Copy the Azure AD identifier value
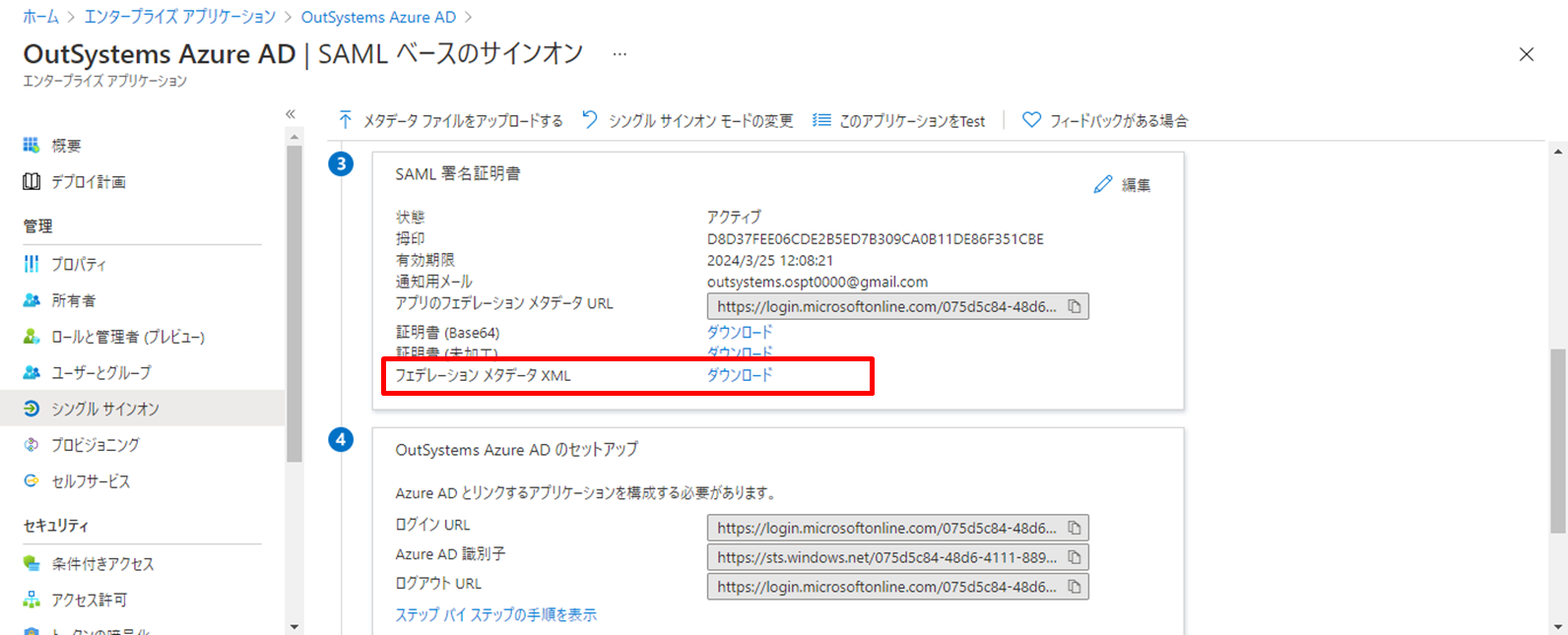The image size is (1568, 635). [x=1075, y=557]
